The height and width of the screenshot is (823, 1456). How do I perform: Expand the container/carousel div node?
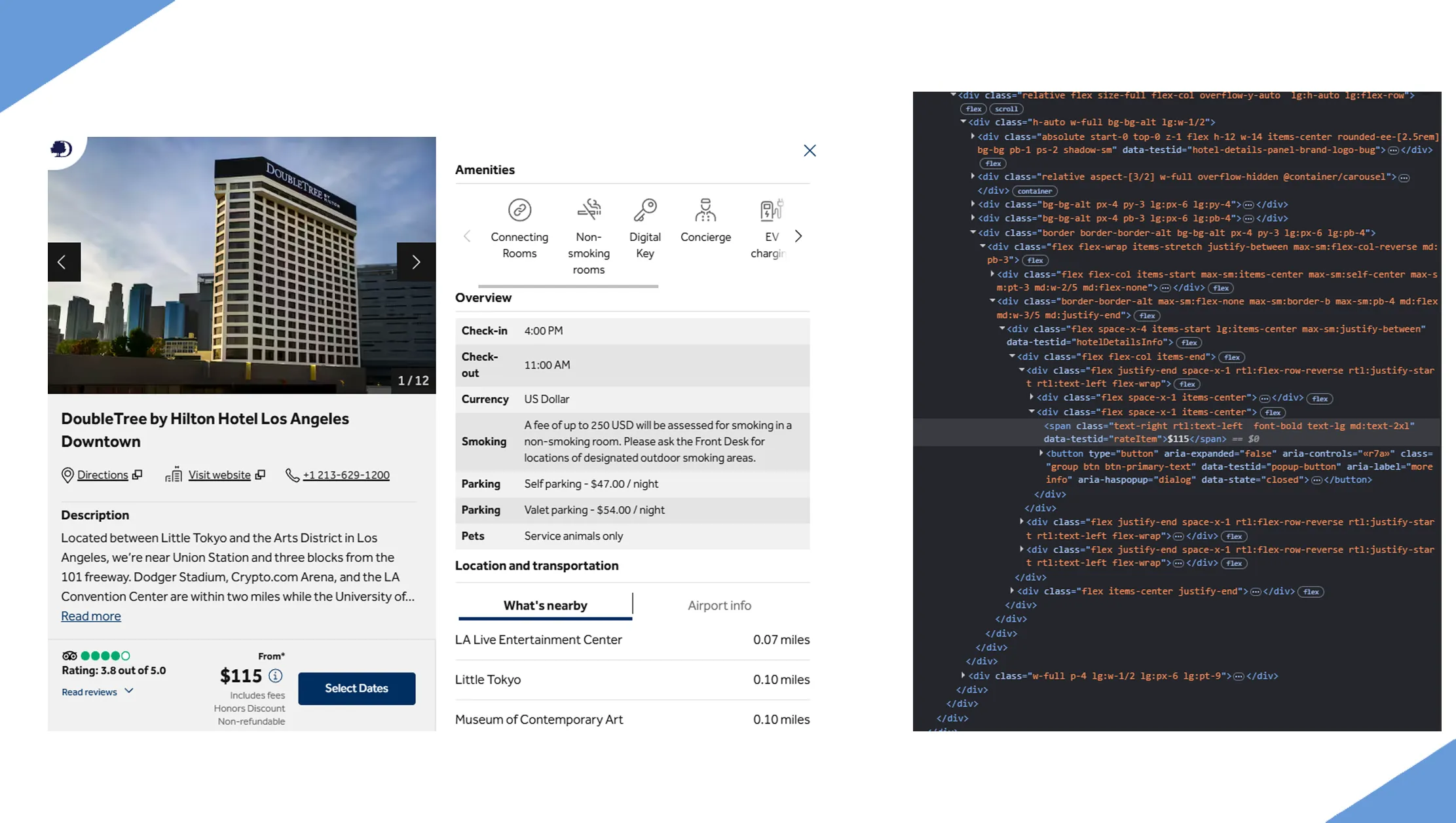point(973,177)
